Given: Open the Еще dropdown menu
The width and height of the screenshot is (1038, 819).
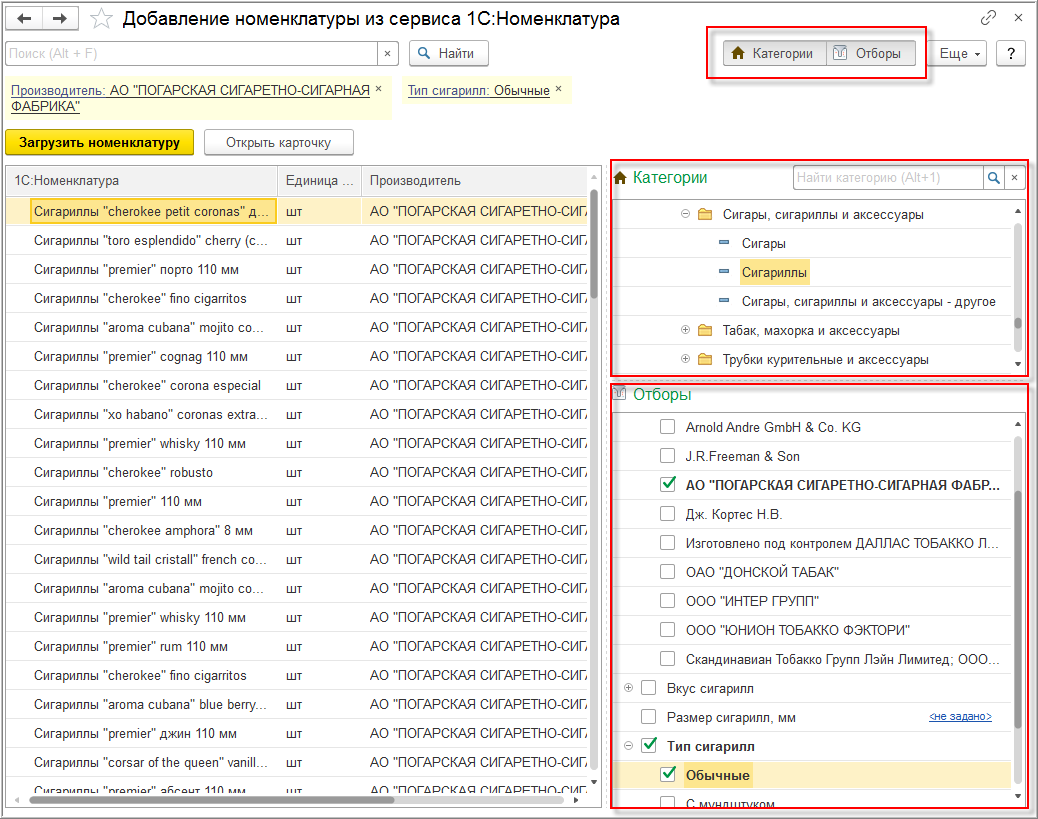Looking at the screenshot, I should [x=961, y=54].
